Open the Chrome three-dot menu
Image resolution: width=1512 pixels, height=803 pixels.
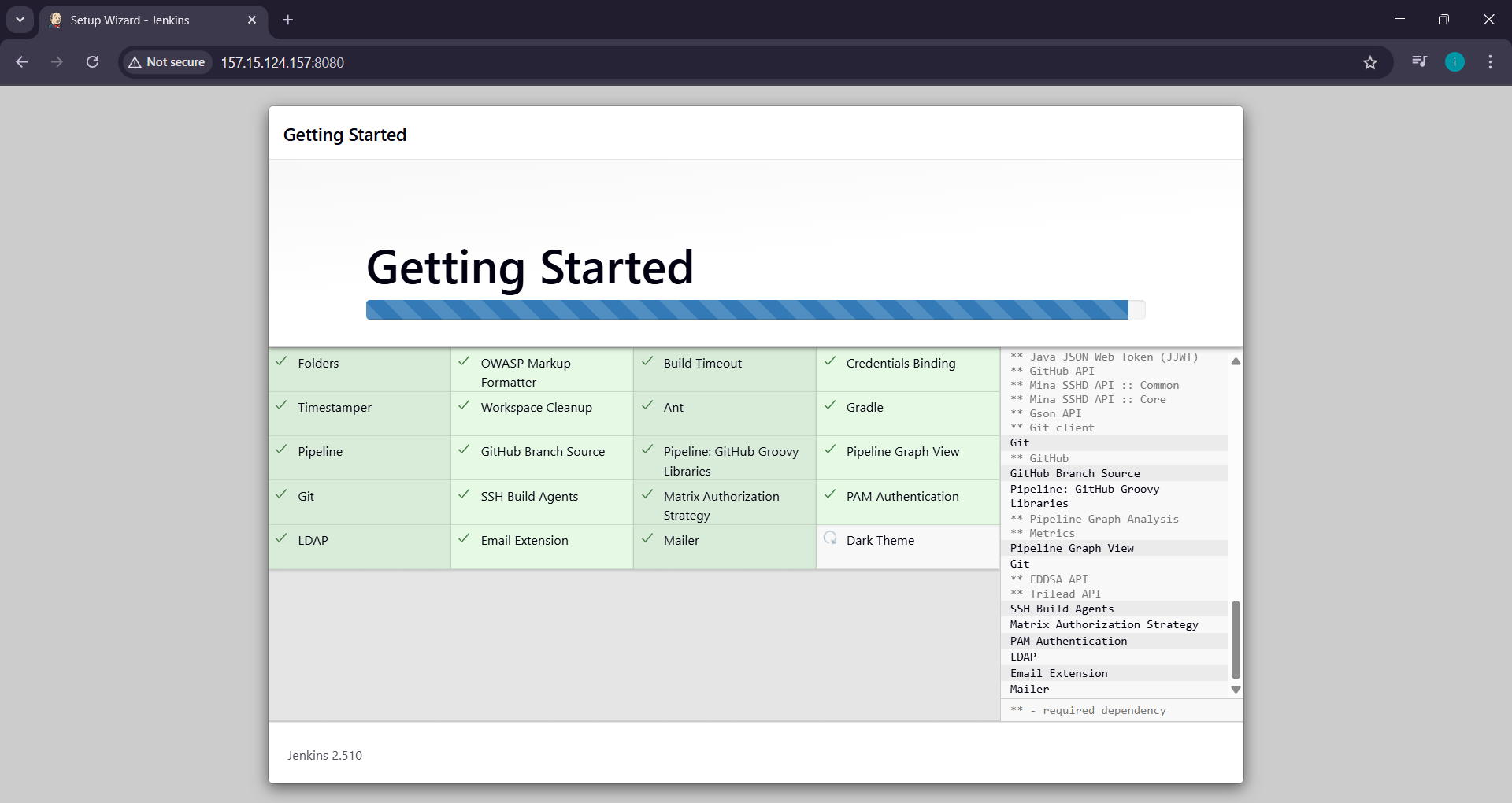coord(1490,62)
